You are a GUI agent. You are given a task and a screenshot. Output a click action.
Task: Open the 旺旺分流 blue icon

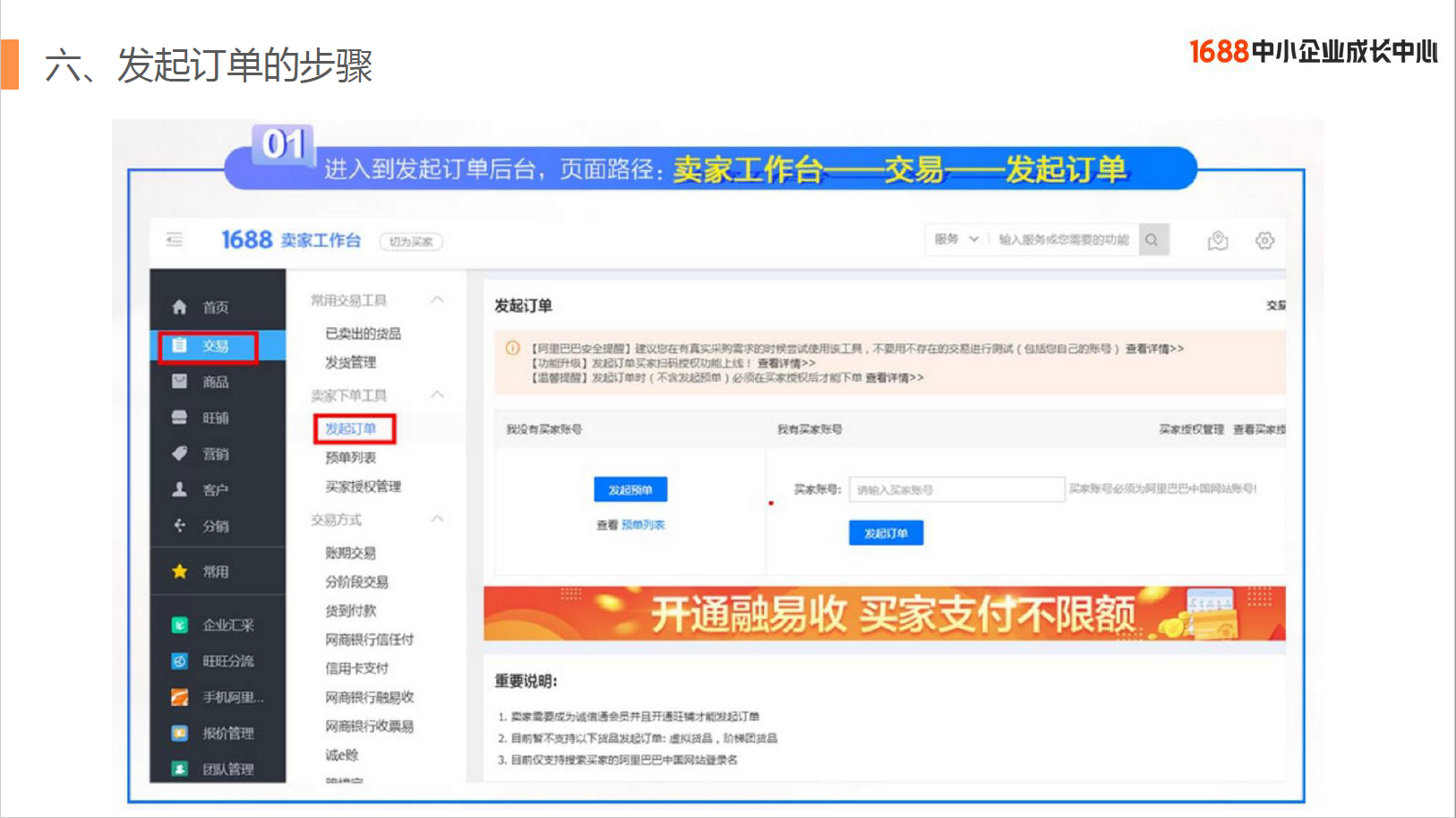[180, 660]
